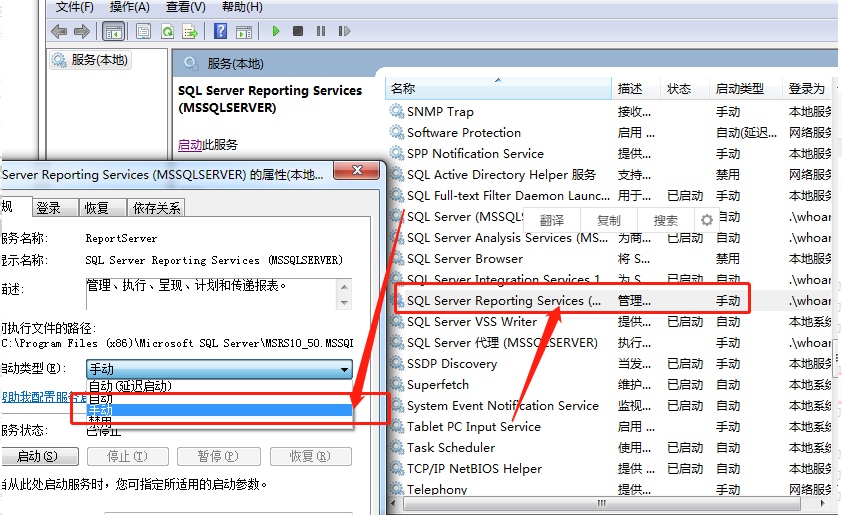Click the 启动(S) button in properties dialog
Screen dimensions: 842x515
40,456
